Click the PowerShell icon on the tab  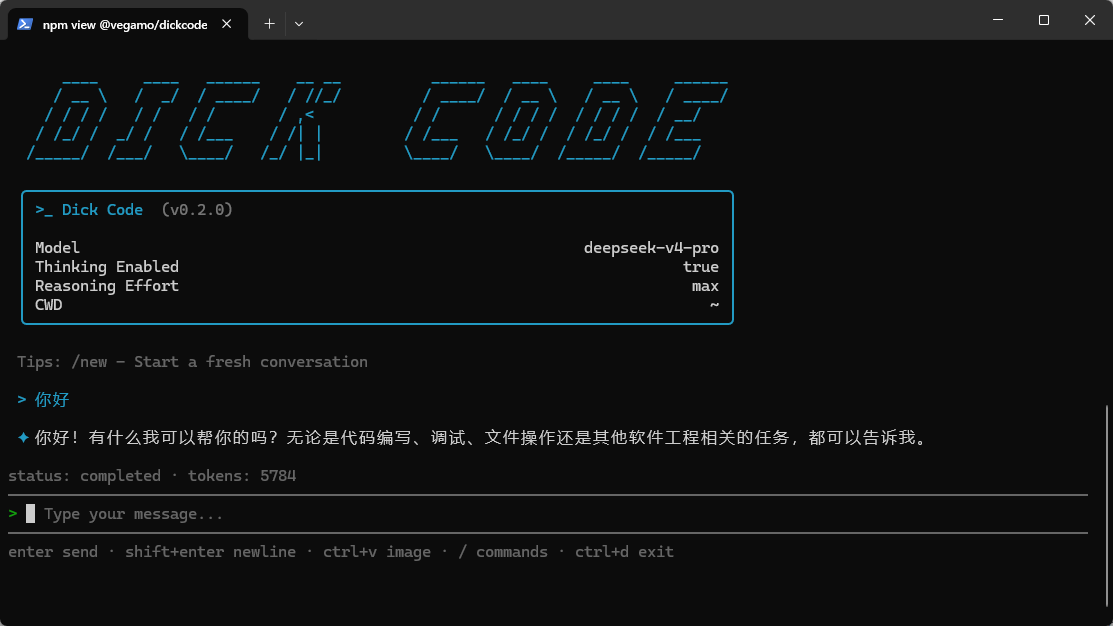(25, 24)
